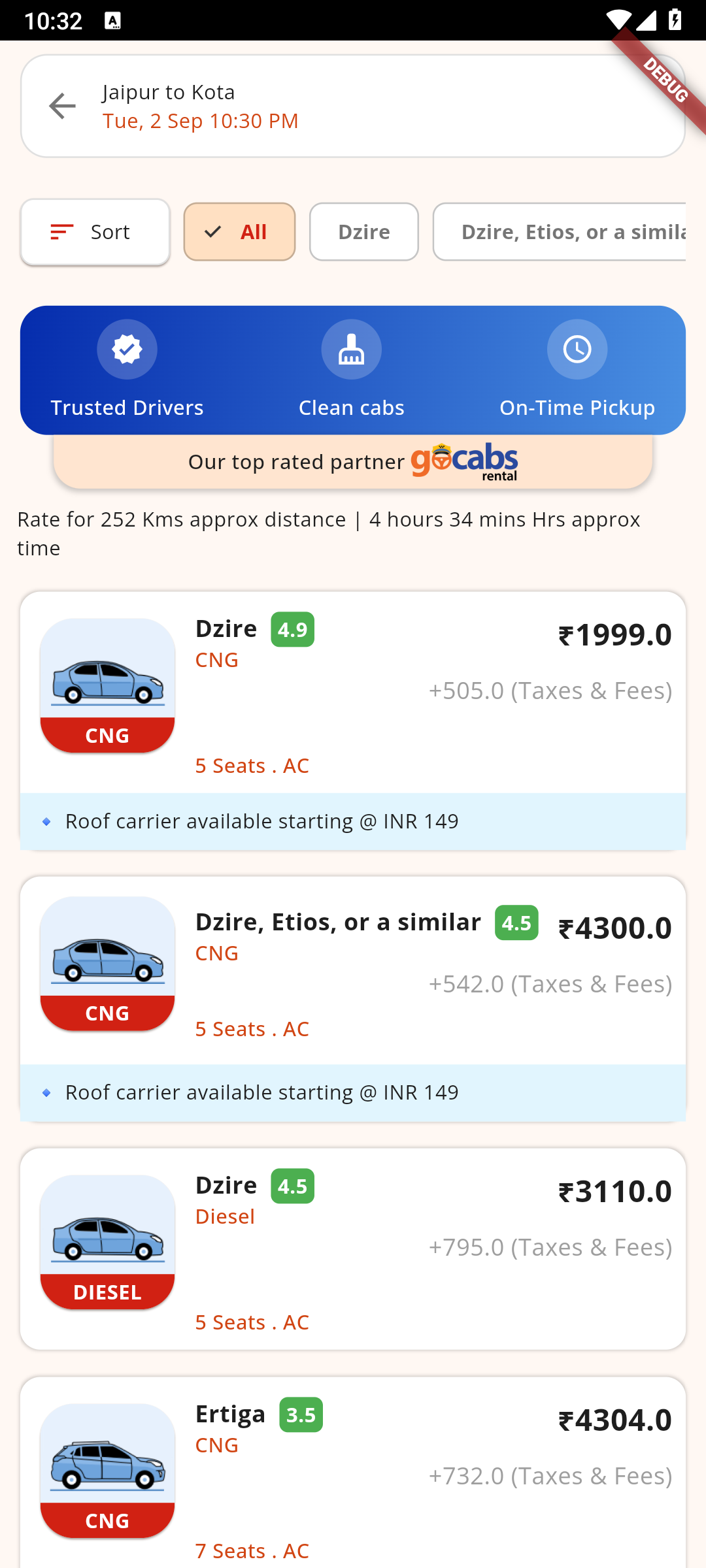Enable the Dzire, Etios, or a similar filter
The height and width of the screenshot is (1568, 706).
click(x=560, y=232)
